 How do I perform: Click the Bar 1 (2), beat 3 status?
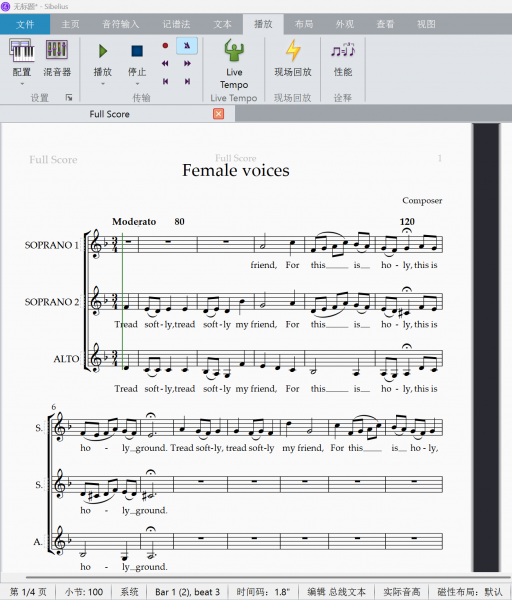(x=188, y=592)
